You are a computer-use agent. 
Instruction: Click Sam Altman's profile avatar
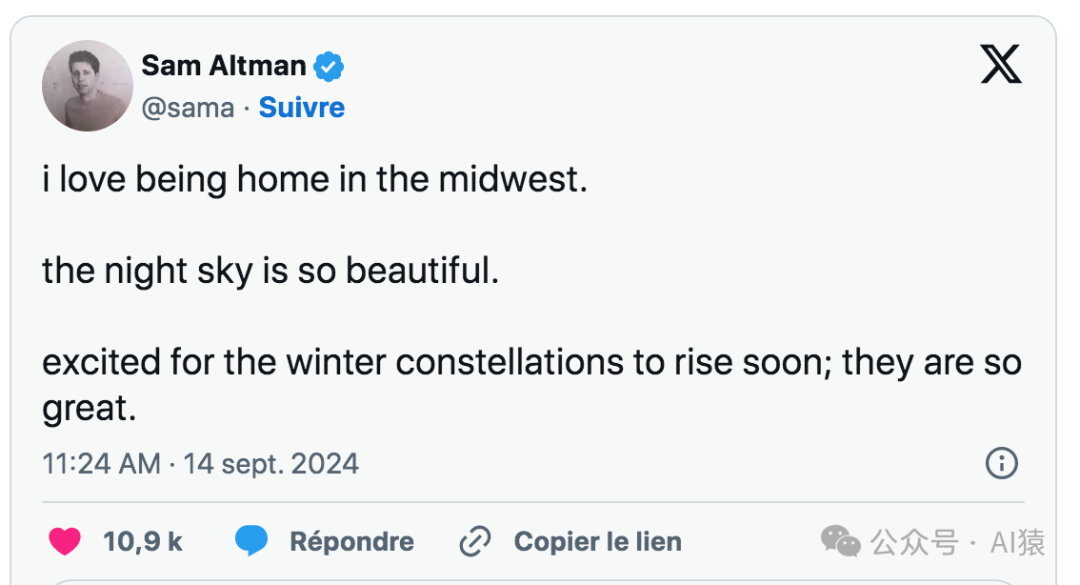click(87, 86)
